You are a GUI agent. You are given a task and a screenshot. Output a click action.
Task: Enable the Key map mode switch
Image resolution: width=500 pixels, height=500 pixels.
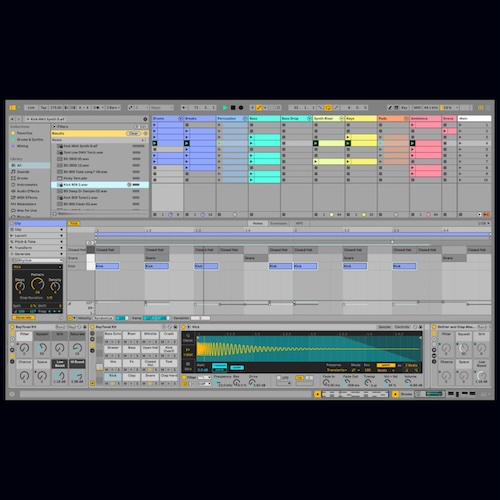click(x=404, y=108)
